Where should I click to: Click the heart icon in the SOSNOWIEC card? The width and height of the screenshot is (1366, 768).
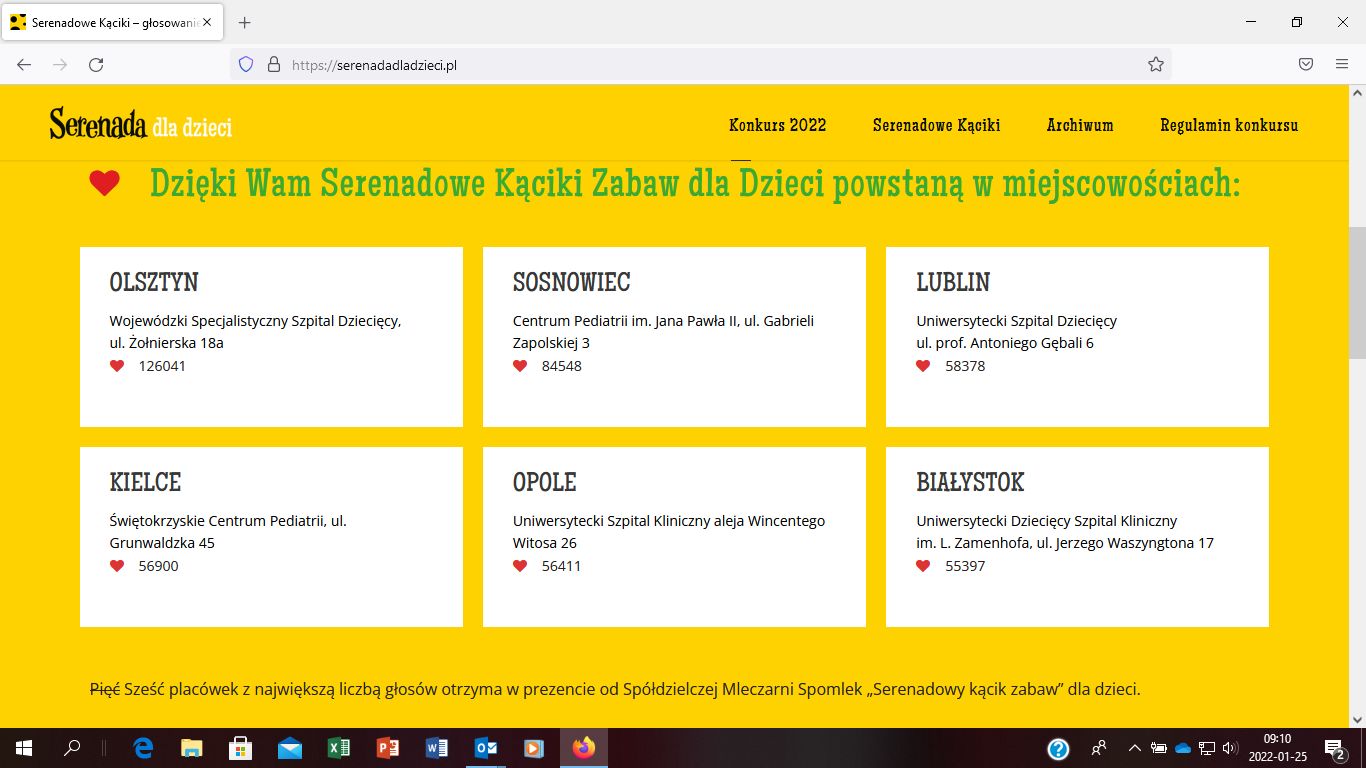520,366
